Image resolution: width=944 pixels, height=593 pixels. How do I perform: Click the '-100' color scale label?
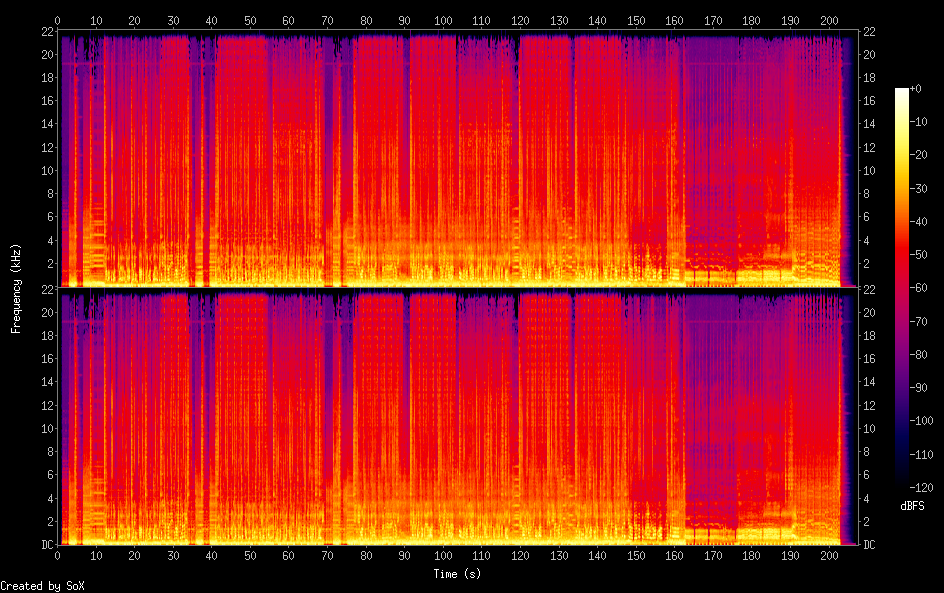pos(921,421)
